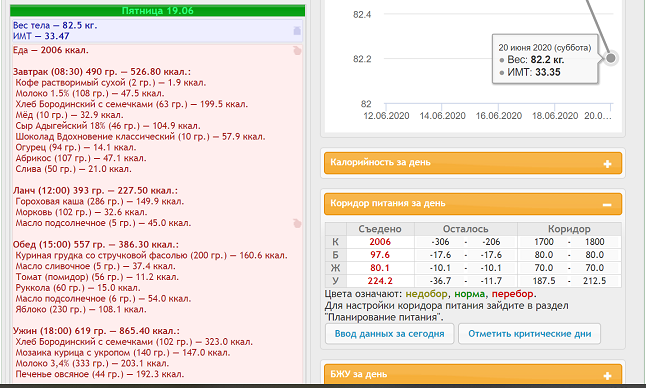Open the Ввод данных за сегодня button
The width and height of the screenshot is (646, 388).
coord(389,334)
